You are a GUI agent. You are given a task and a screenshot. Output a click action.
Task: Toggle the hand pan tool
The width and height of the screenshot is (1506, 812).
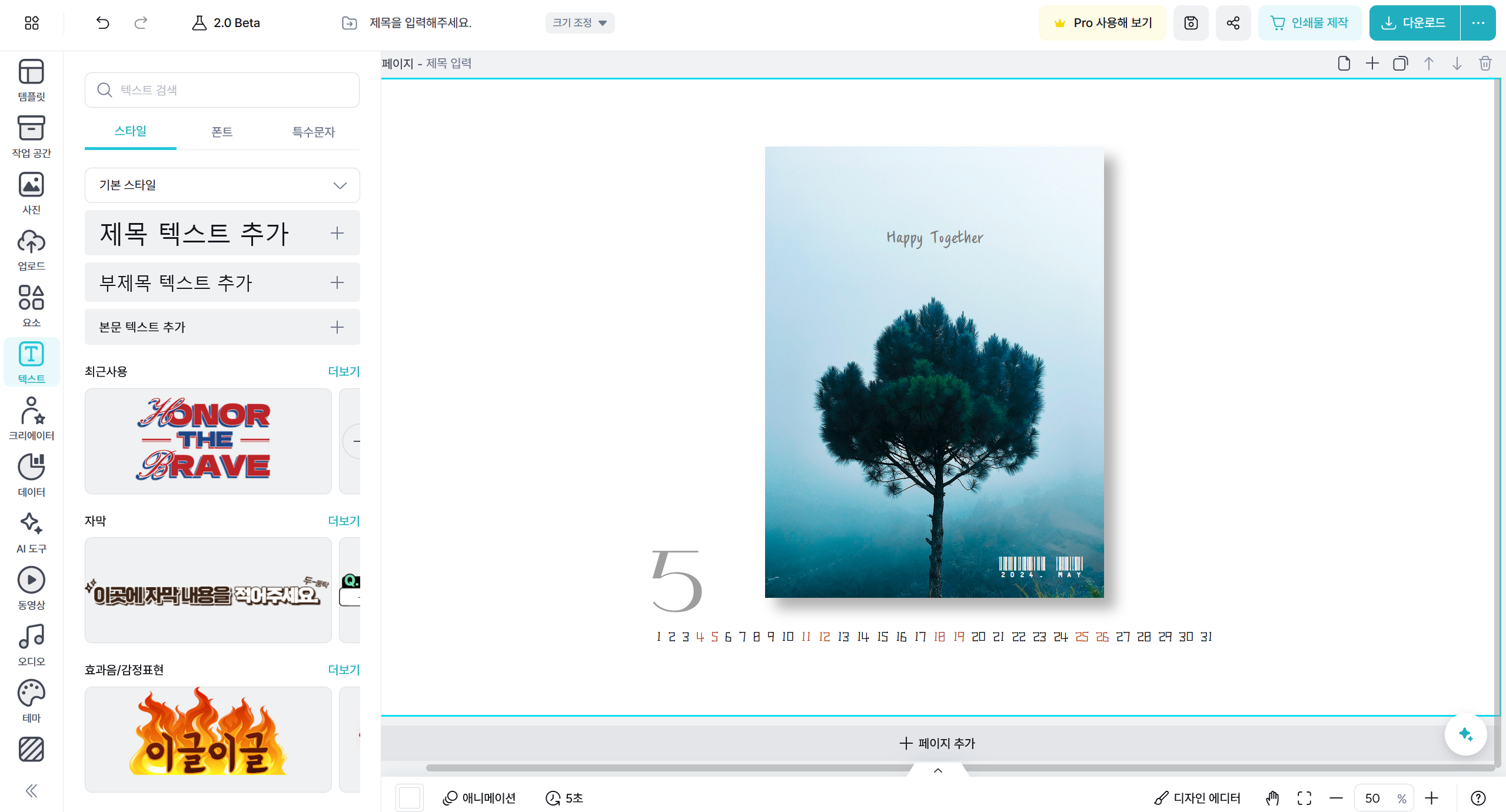click(x=1272, y=798)
